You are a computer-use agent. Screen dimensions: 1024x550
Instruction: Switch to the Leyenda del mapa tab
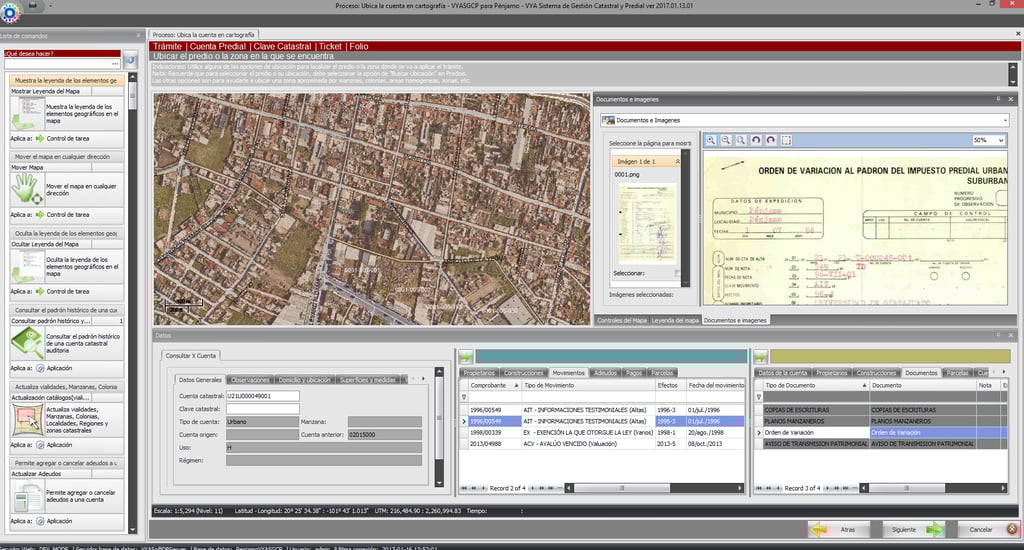tap(675, 320)
